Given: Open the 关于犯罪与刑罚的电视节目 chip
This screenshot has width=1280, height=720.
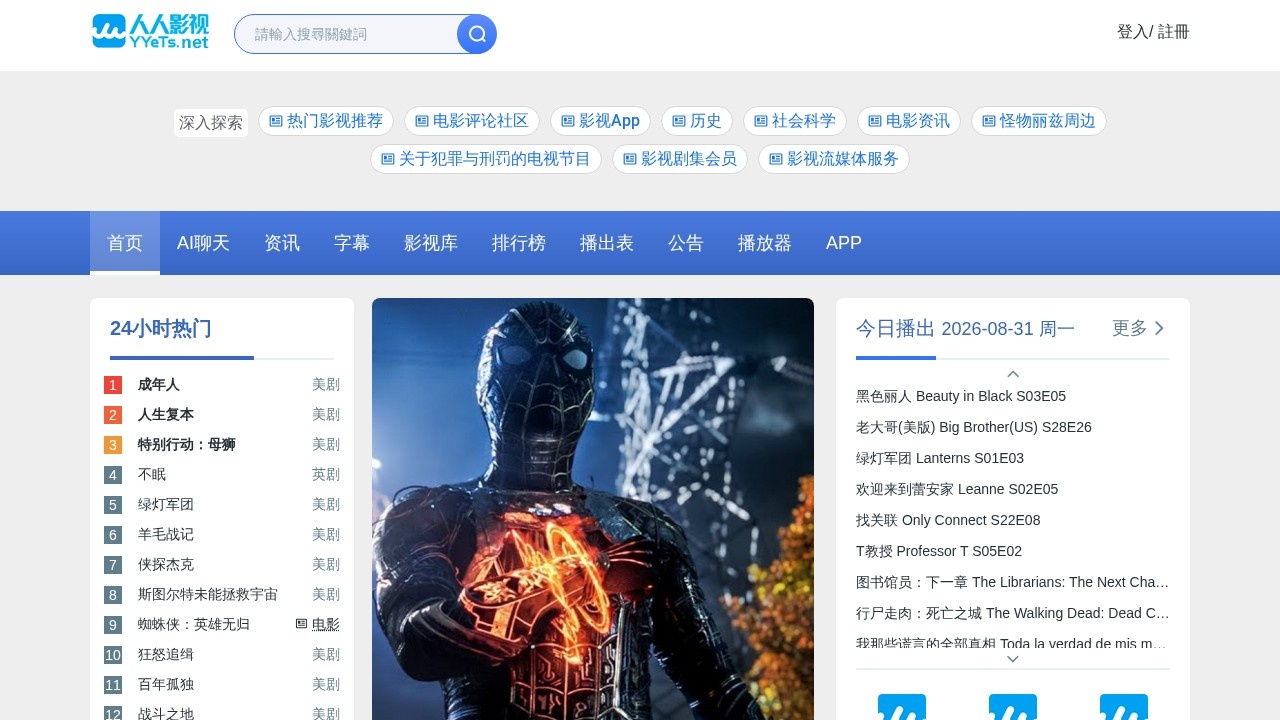Looking at the screenshot, I should pyautogui.click(x=486, y=159).
